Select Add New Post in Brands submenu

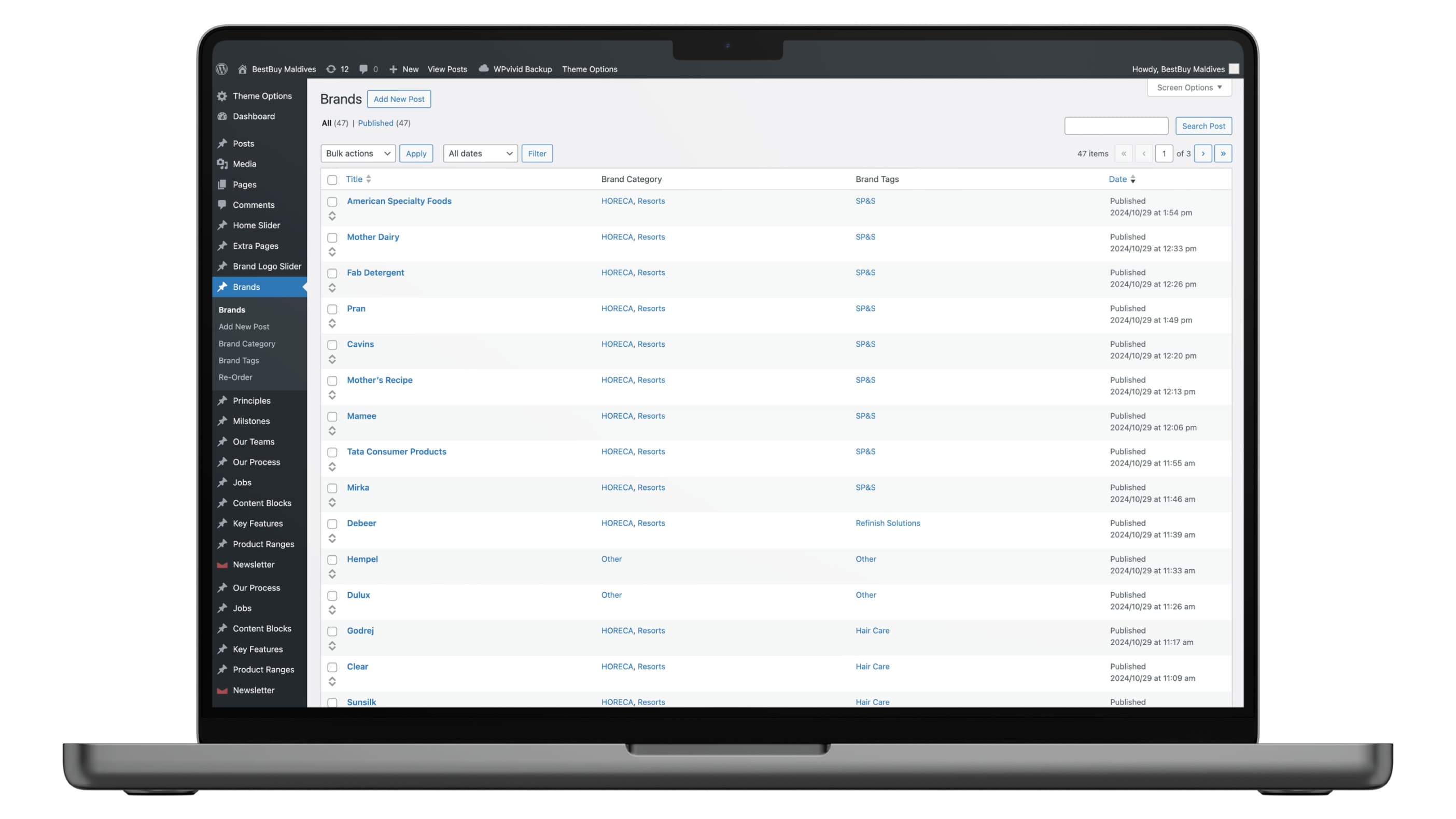tap(244, 327)
